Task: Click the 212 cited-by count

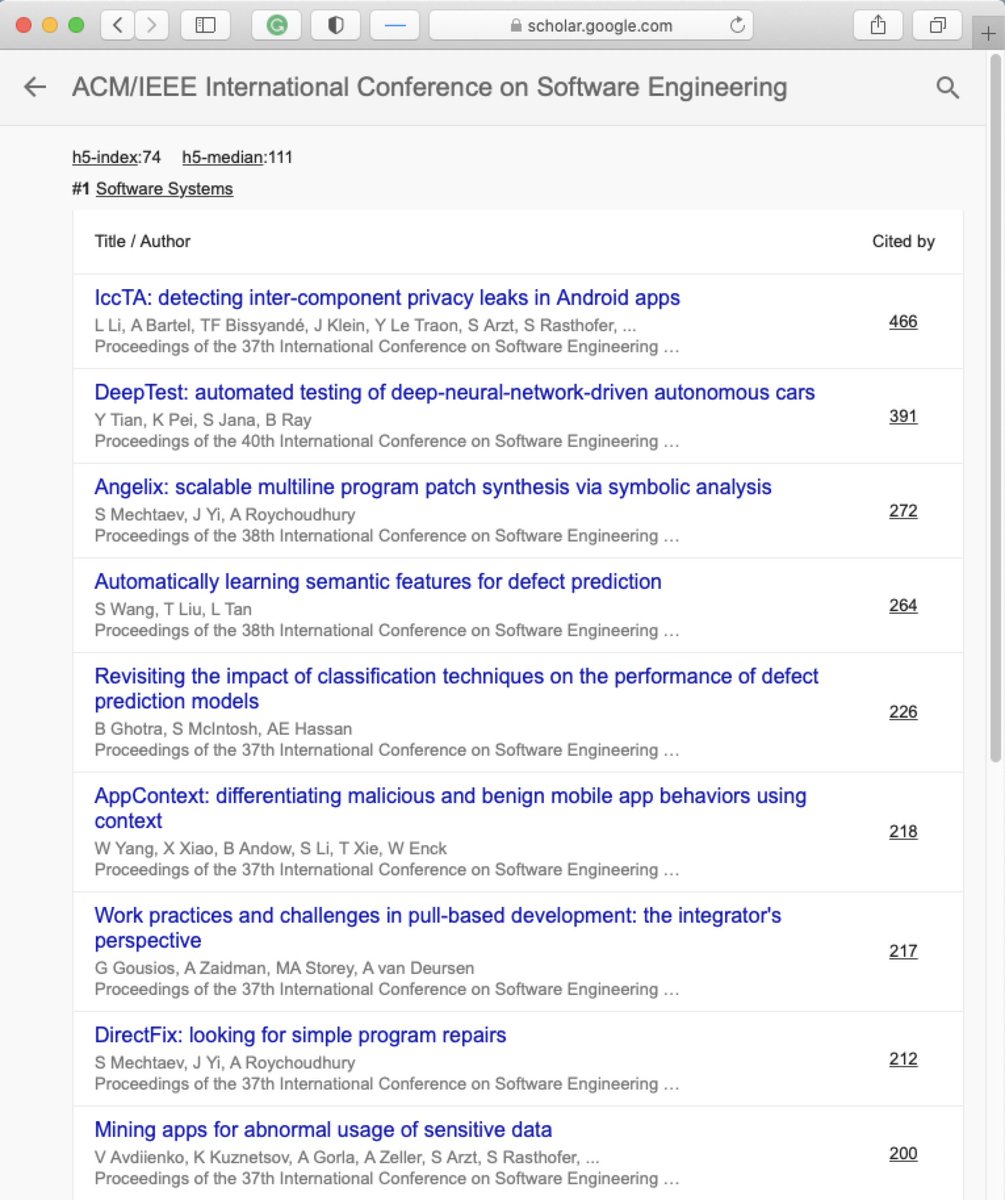Action: click(903, 1059)
